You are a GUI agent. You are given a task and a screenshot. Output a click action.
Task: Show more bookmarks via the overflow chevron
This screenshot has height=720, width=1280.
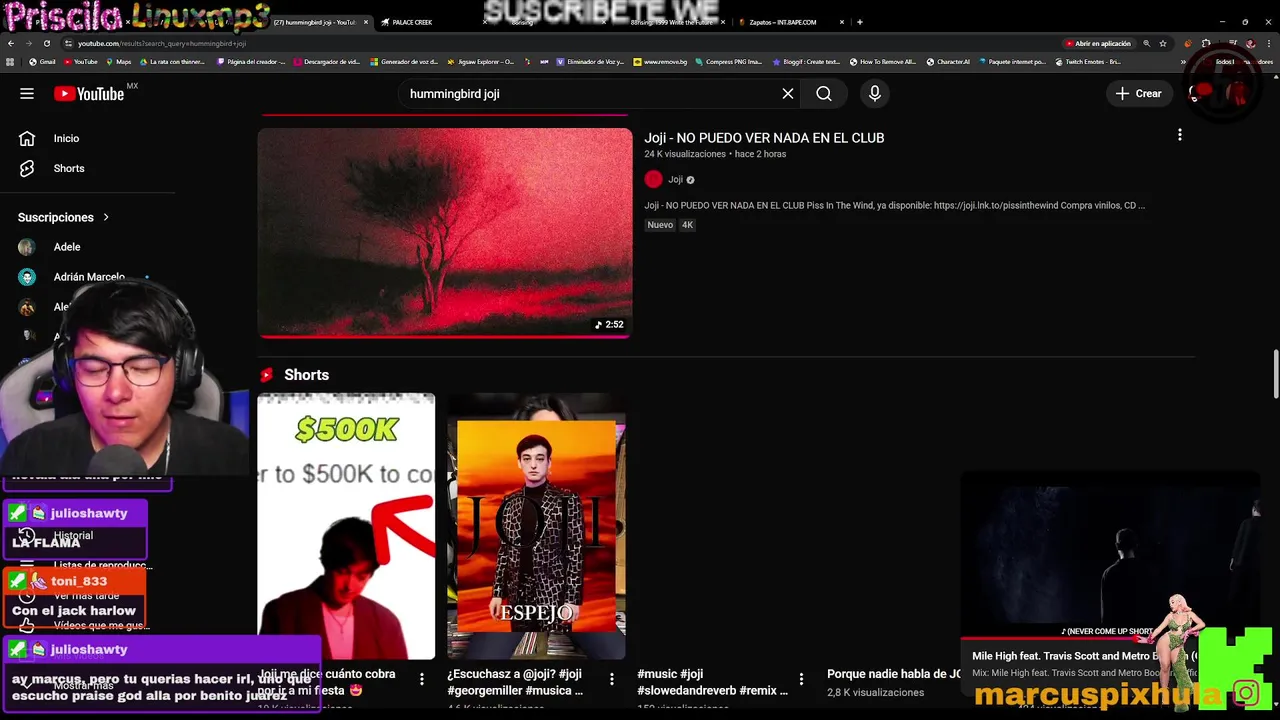tap(1183, 62)
